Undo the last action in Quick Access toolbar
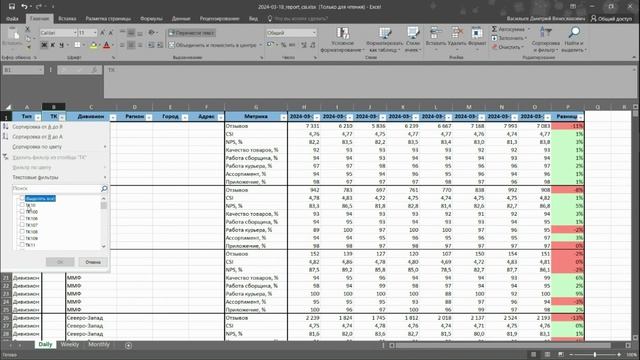The height and width of the screenshot is (360, 640). point(24,7)
